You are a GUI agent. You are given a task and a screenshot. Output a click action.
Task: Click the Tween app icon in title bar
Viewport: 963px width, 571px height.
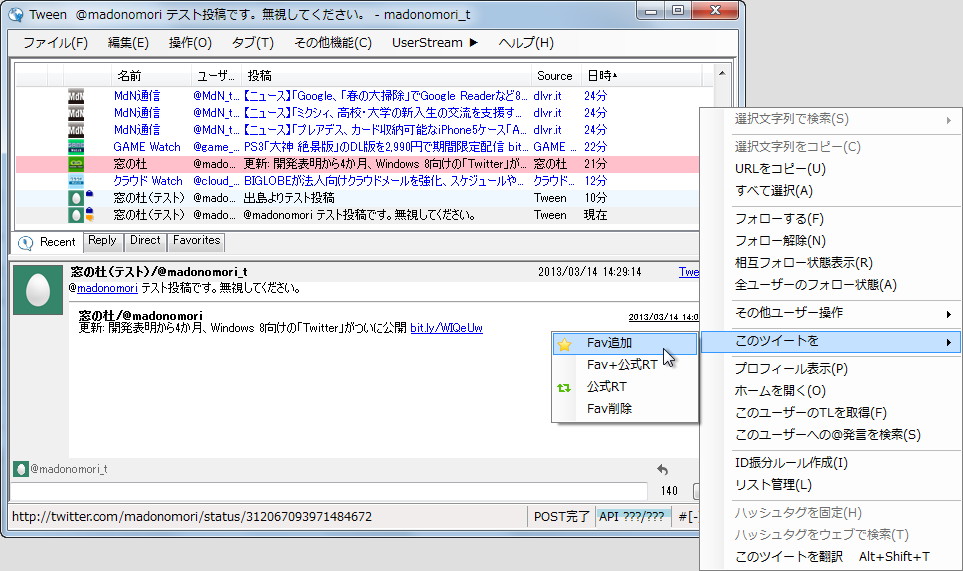point(15,14)
